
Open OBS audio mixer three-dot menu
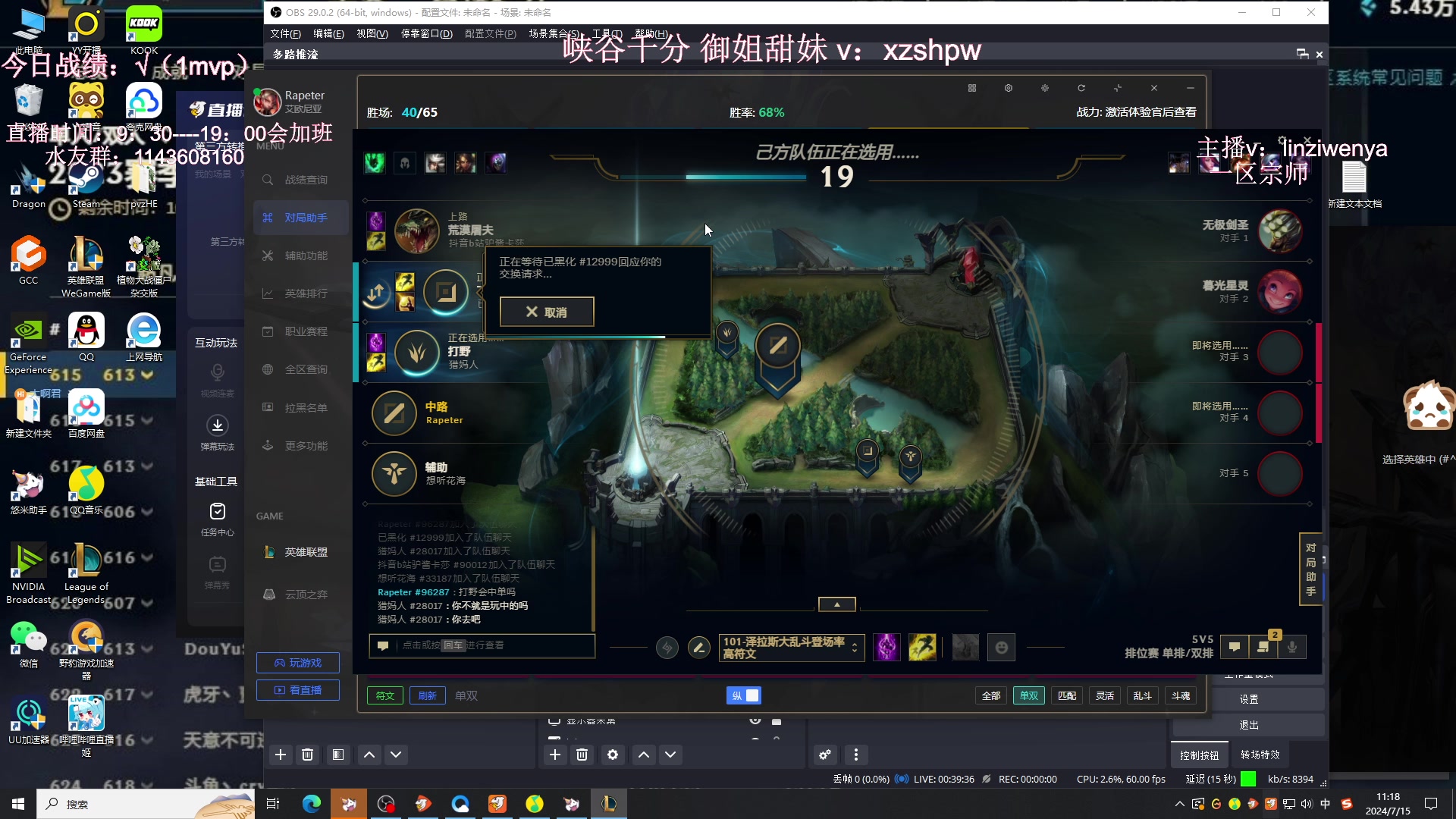[856, 755]
